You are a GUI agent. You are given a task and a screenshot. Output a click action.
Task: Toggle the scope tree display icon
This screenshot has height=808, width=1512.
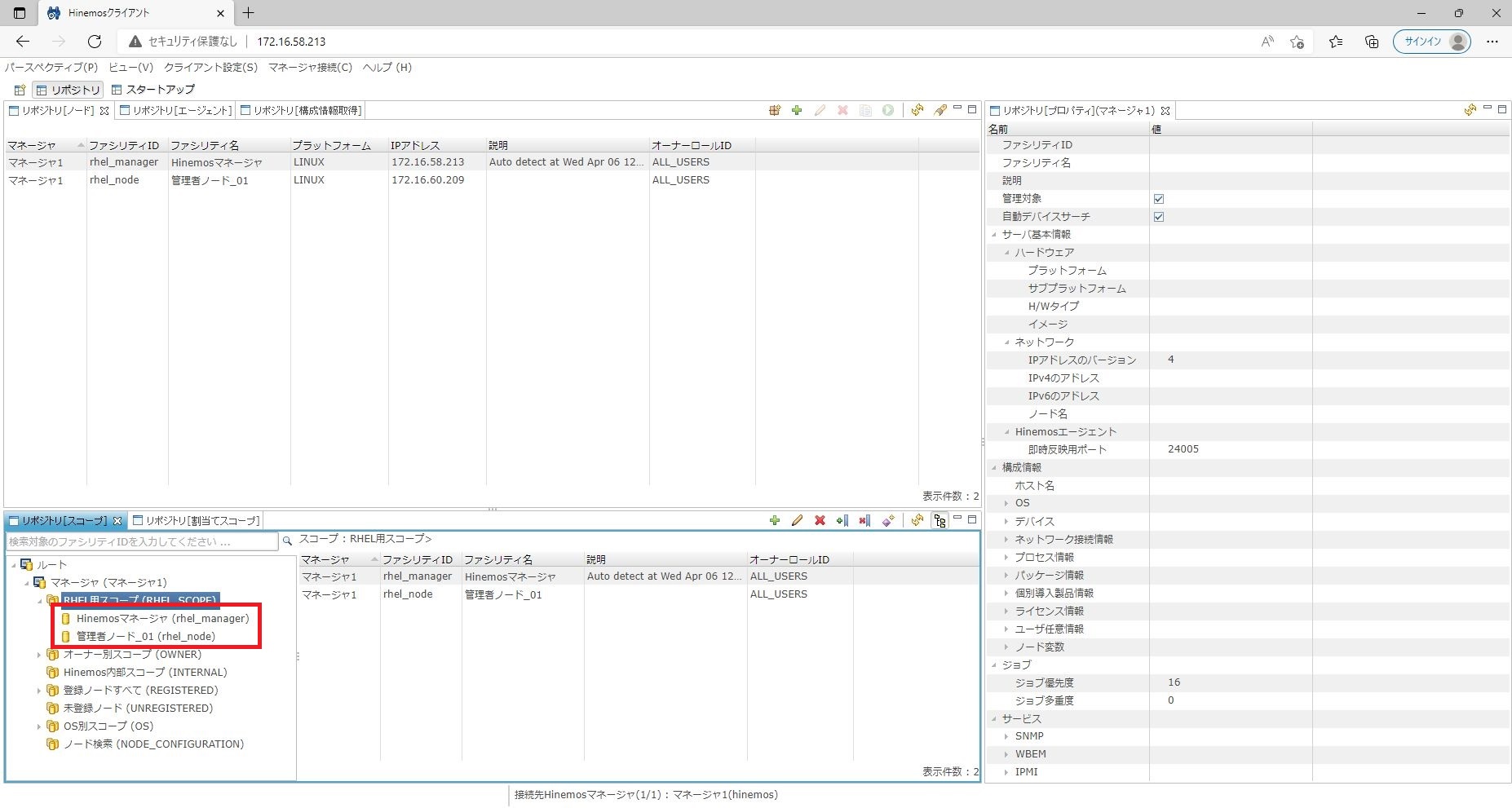coord(940,520)
